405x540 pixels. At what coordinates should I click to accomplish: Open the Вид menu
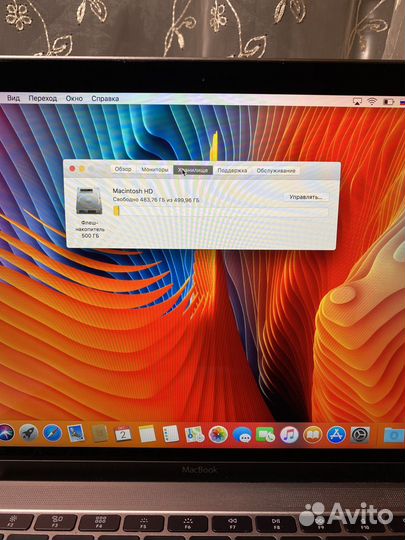click(13, 98)
